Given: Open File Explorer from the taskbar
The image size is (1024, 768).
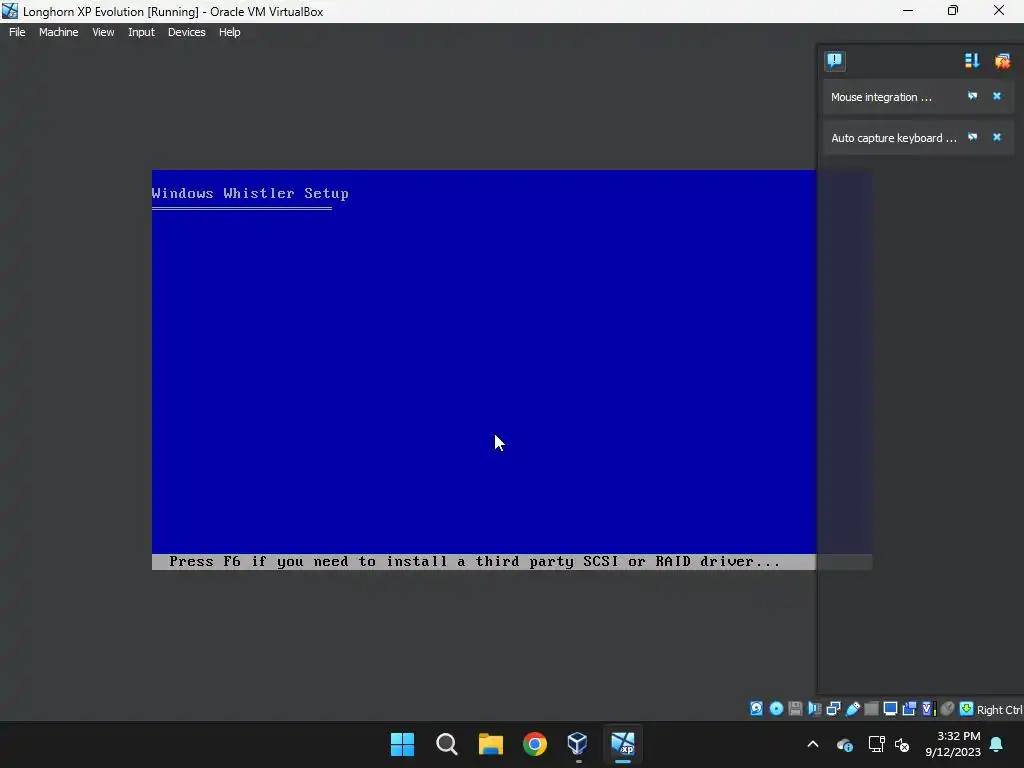Looking at the screenshot, I should pos(490,744).
